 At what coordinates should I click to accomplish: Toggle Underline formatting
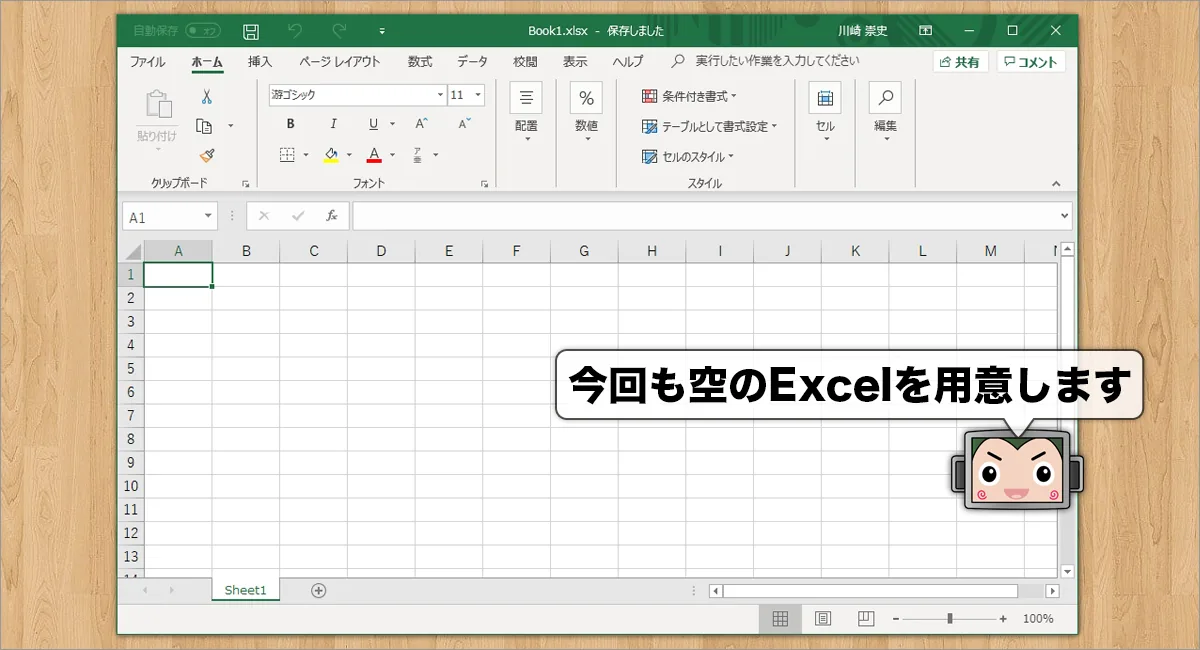374,124
